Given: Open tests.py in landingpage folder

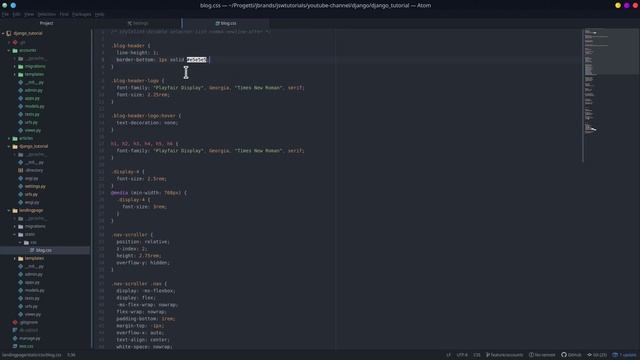Looking at the screenshot, I should [32, 298].
